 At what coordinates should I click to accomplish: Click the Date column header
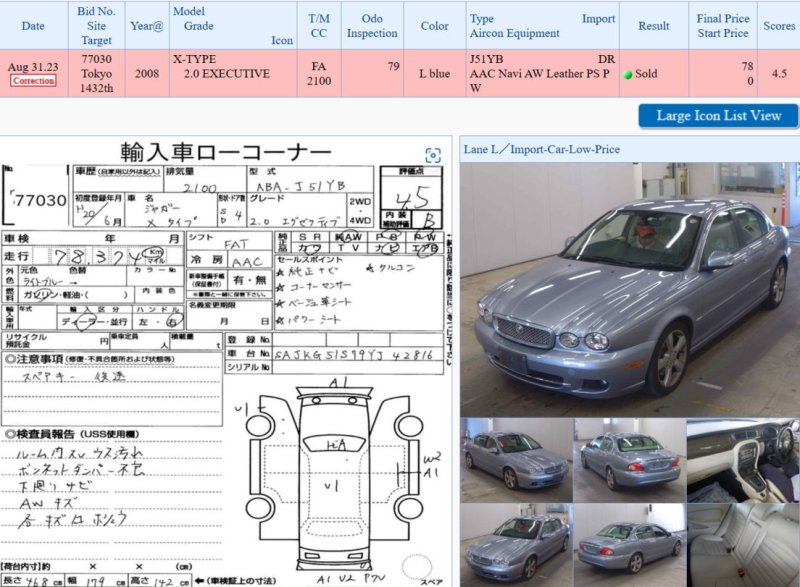point(33,25)
